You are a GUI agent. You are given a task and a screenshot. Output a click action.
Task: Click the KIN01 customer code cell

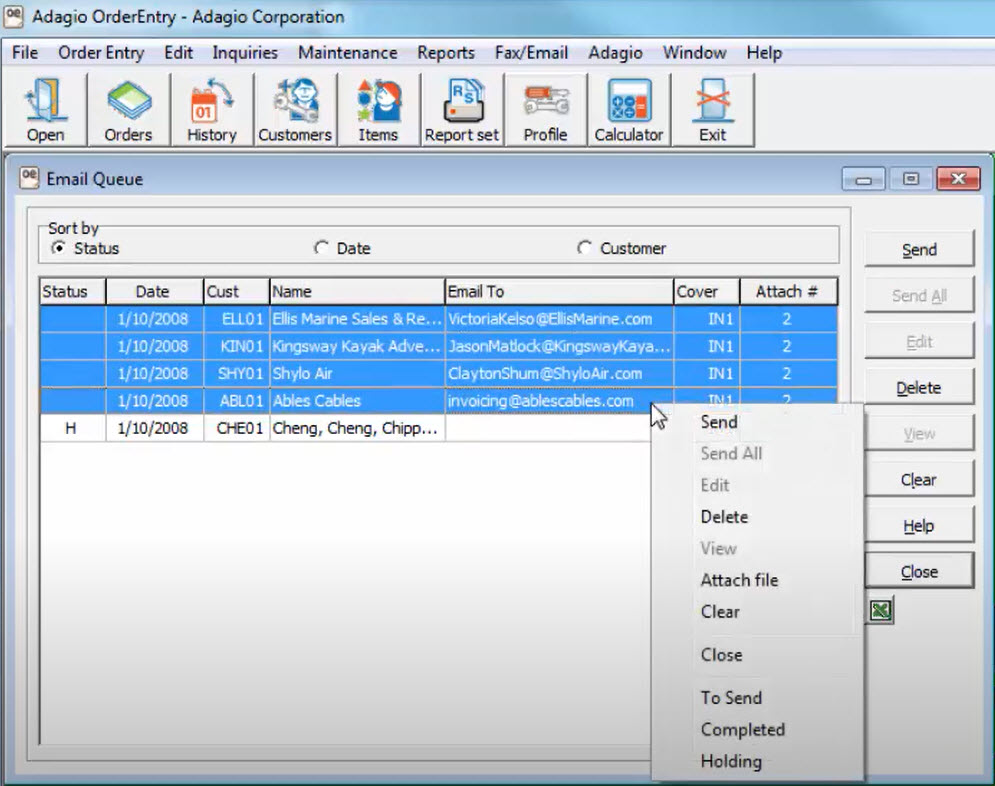237,346
